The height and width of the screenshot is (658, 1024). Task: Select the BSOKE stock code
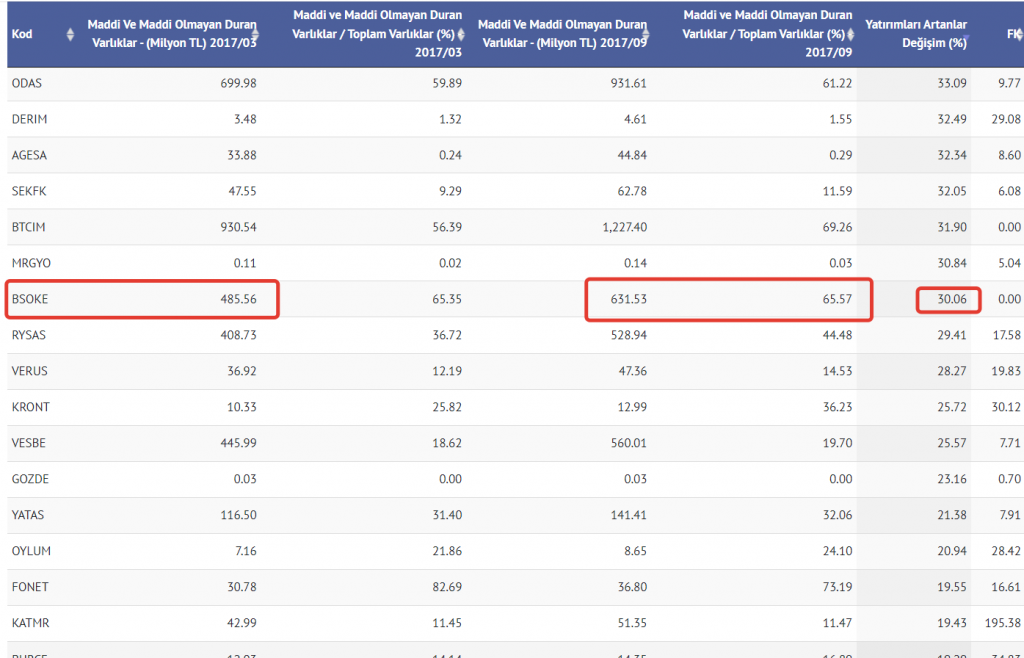[29, 299]
